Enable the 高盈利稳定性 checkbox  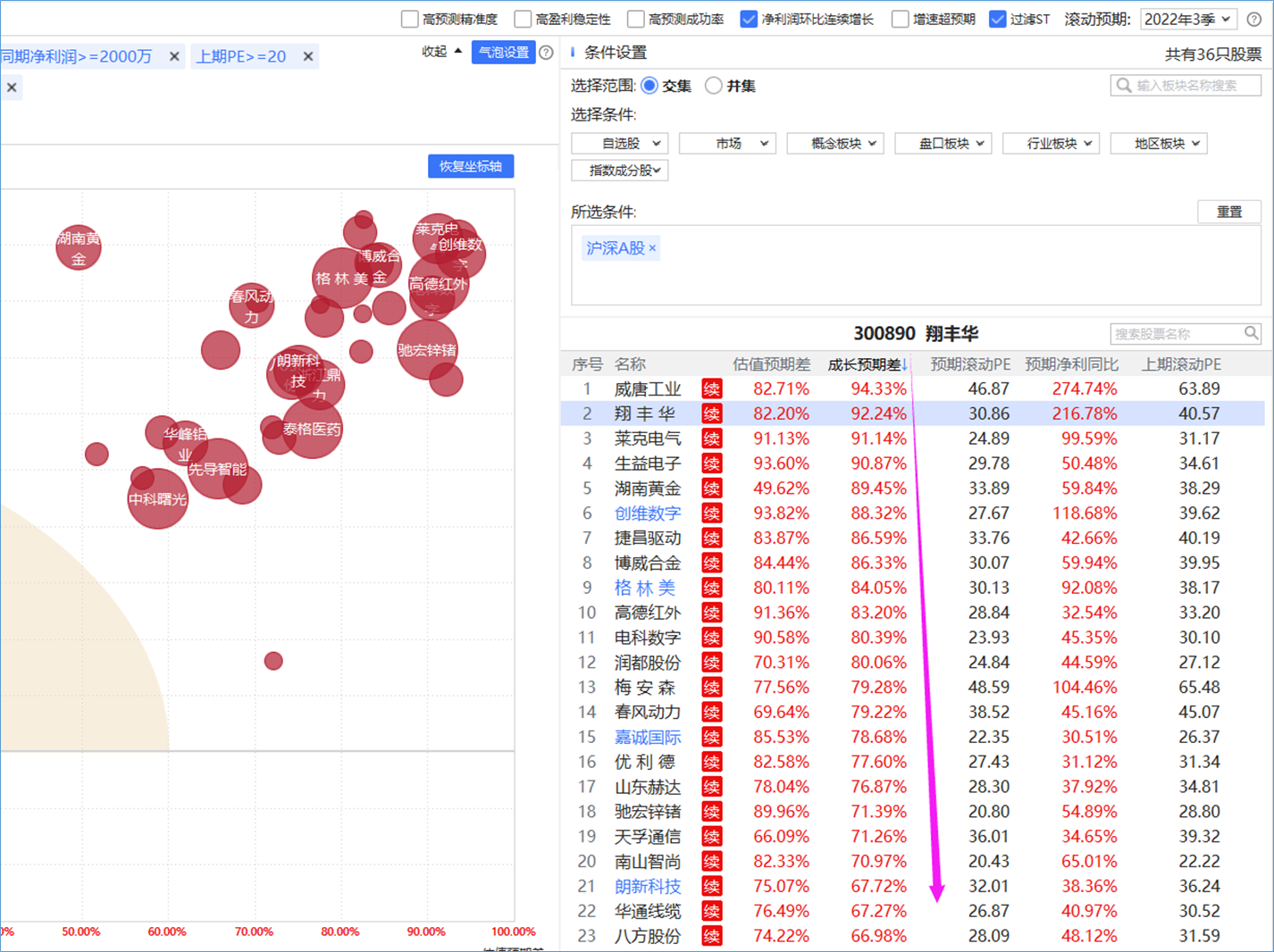524,19
